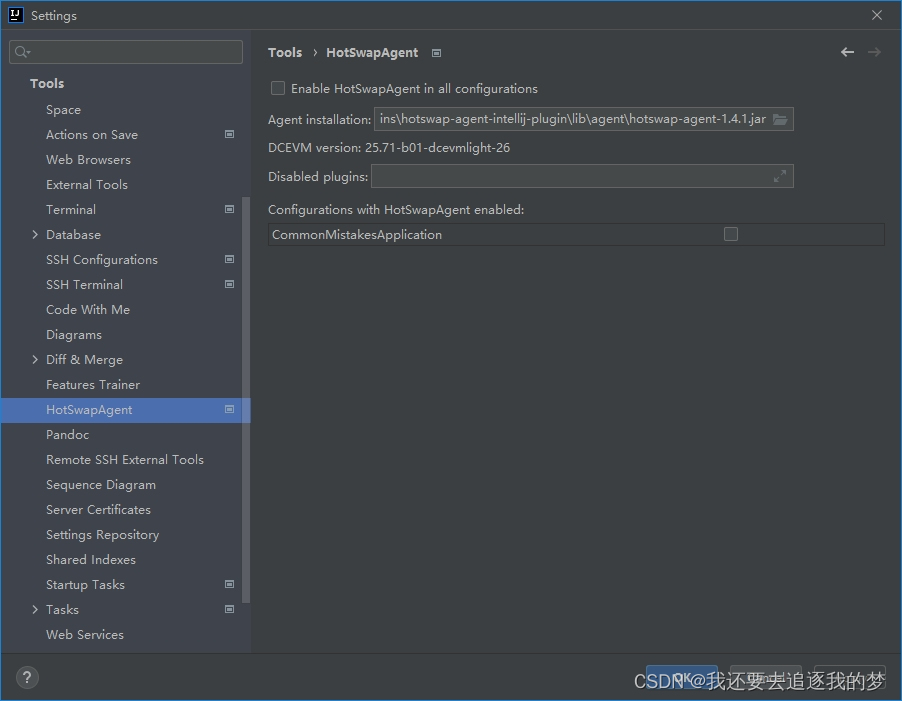The image size is (902, 701).
Task: Open SSH Configurations page
Action: tap(102, 260)
